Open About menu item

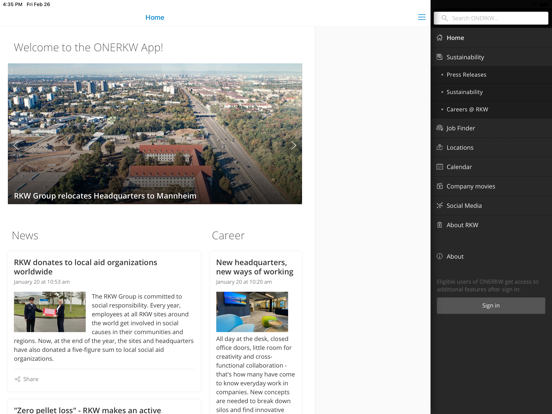click(x=491, y=256)
